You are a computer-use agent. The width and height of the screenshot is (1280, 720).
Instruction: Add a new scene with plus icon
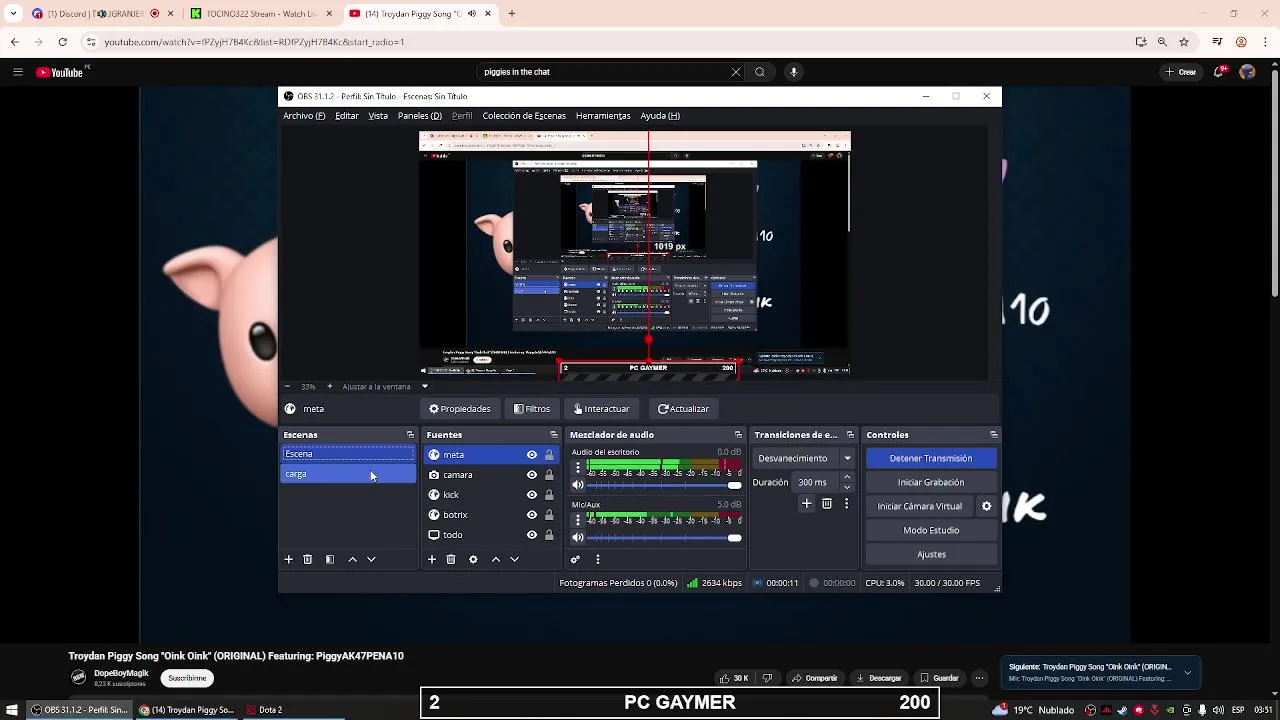point(289,560)
